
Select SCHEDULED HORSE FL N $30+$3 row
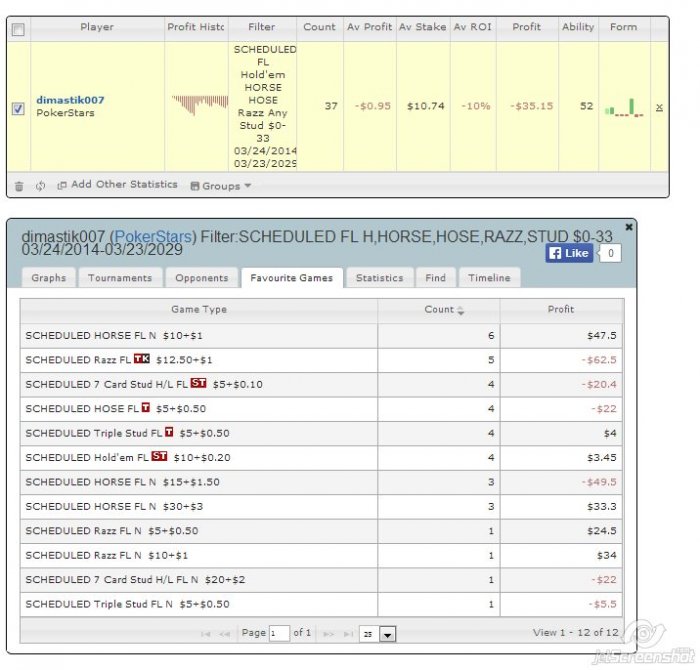321,507
